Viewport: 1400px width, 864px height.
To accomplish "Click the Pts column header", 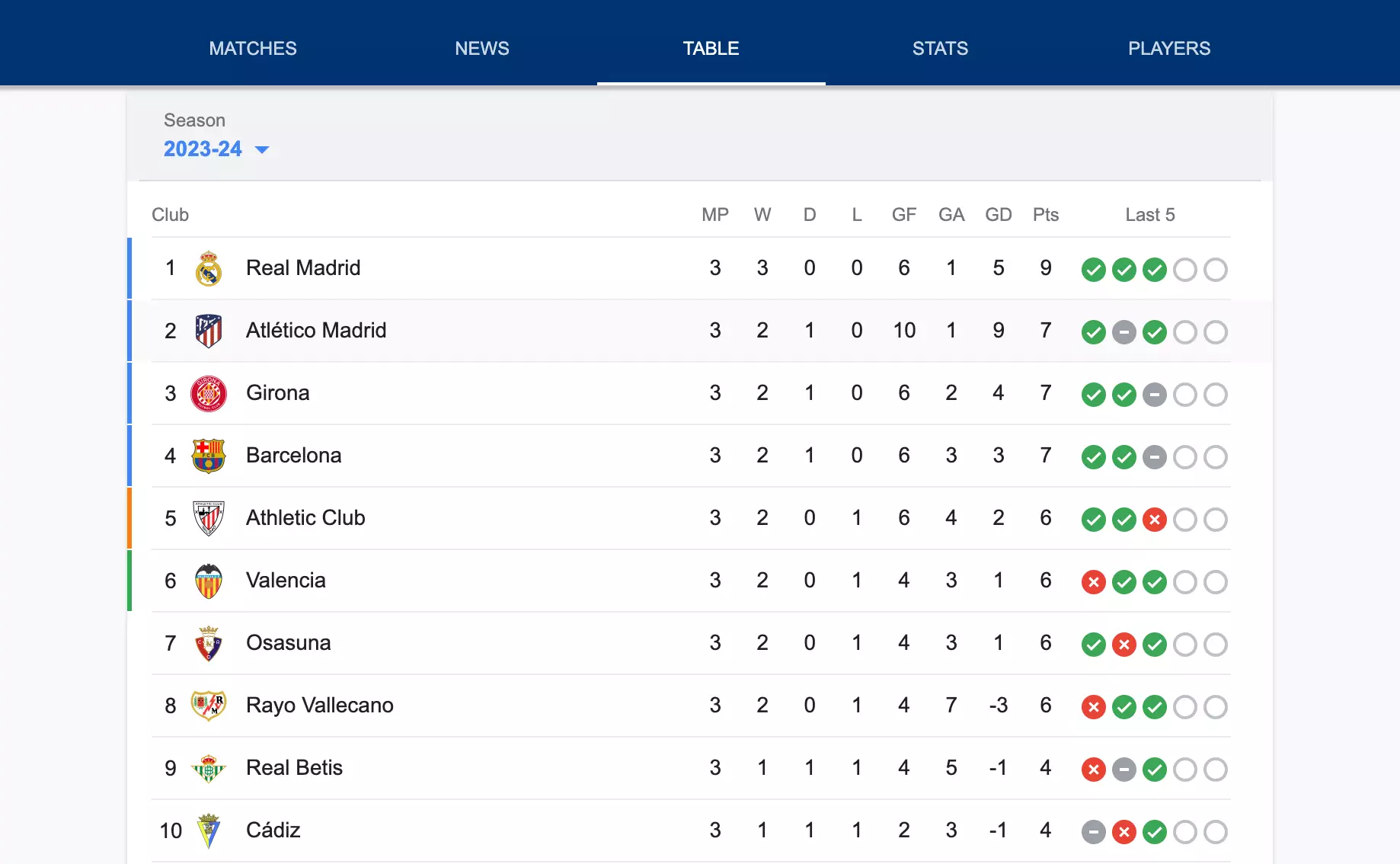I will point(1045,214).
